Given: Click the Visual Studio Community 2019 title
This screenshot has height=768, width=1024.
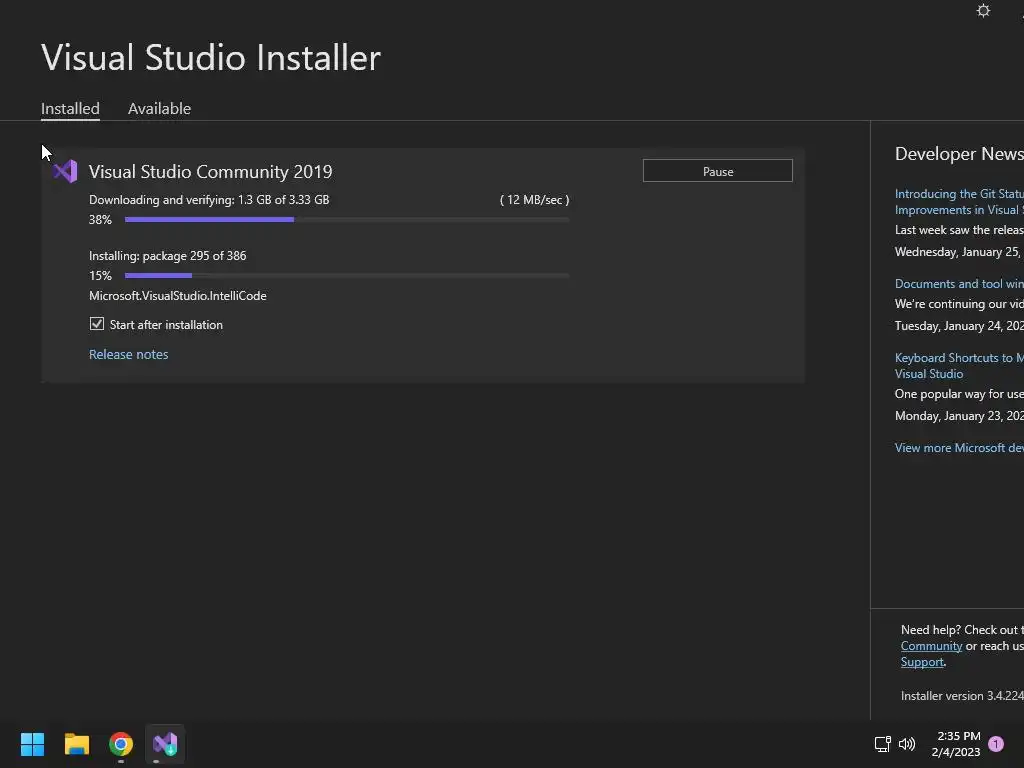Looking at the screenshot, I should pyautogui.click(x=210, y=172).
